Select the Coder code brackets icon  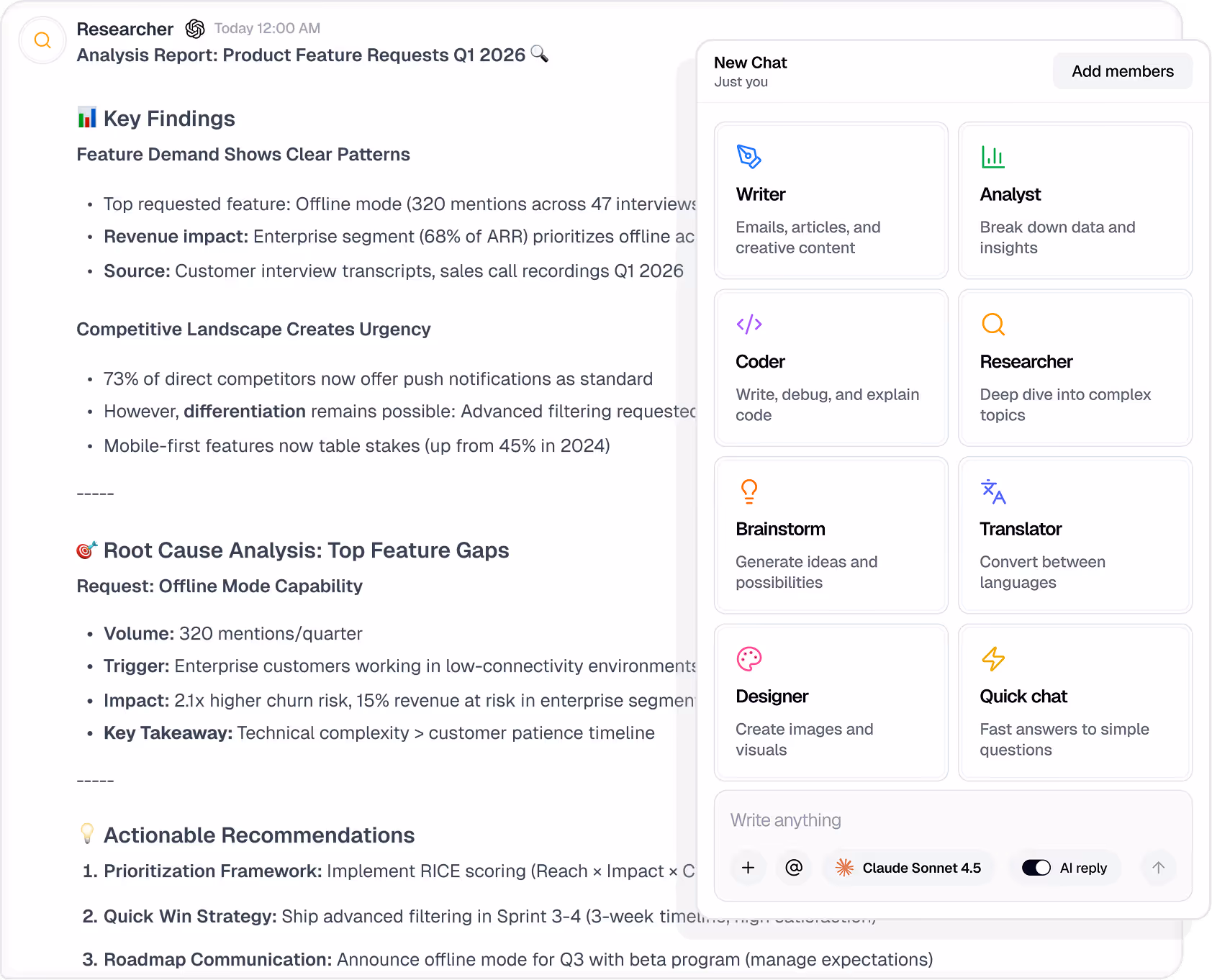click(749, 325)
